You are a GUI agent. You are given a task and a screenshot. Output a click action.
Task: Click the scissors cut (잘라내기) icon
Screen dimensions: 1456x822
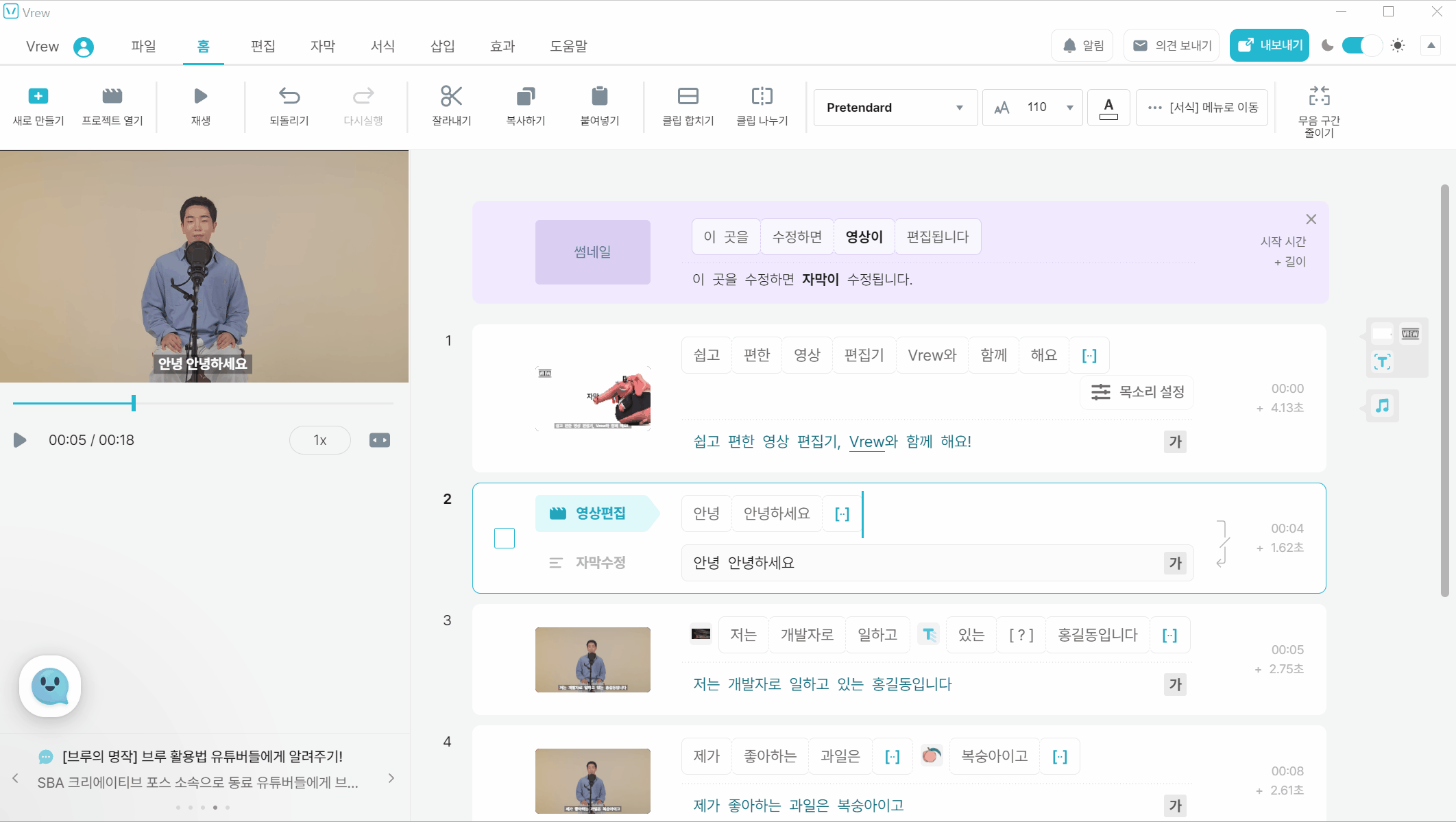click(451, 97)
